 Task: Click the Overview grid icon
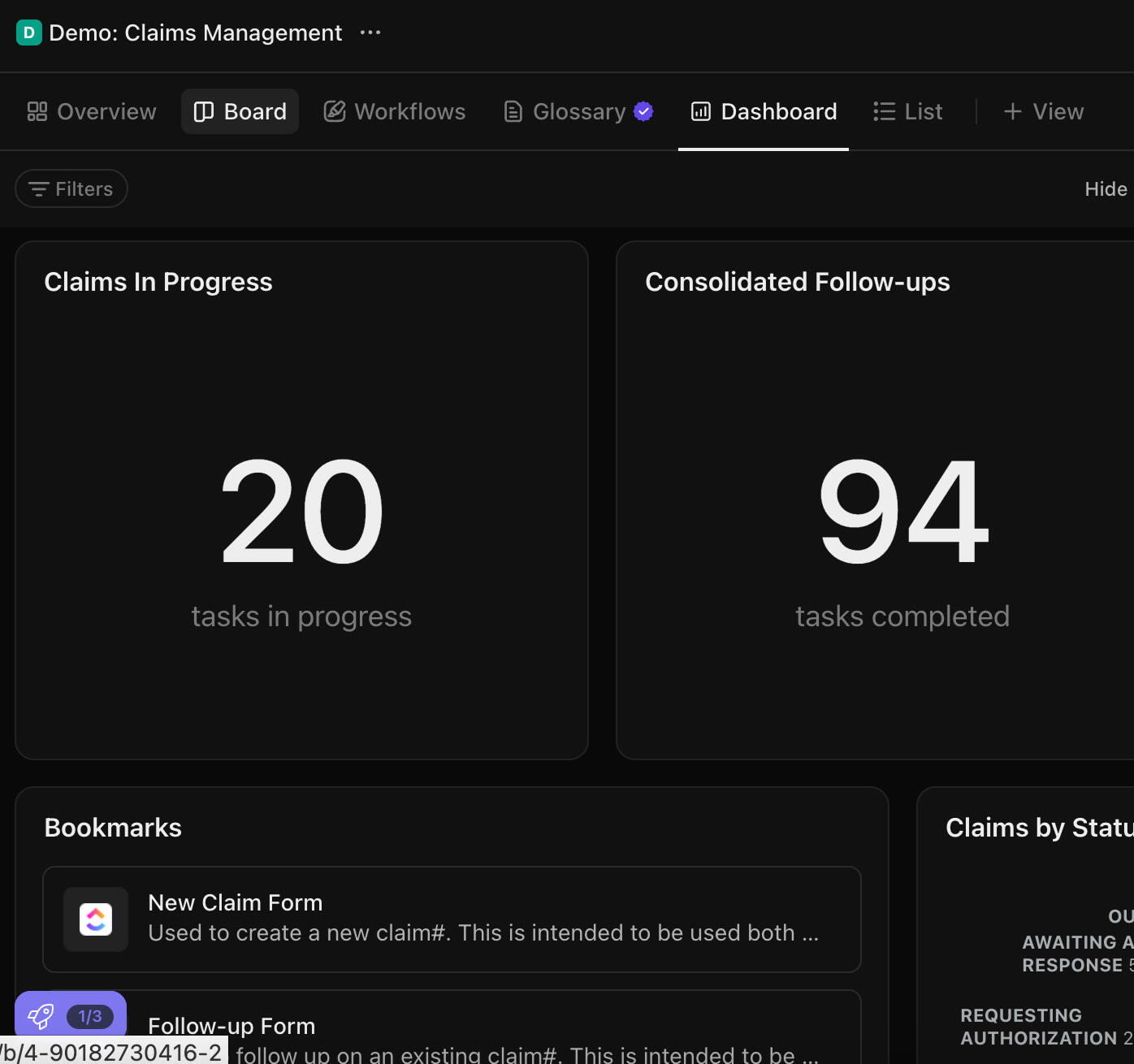point(37,111)
